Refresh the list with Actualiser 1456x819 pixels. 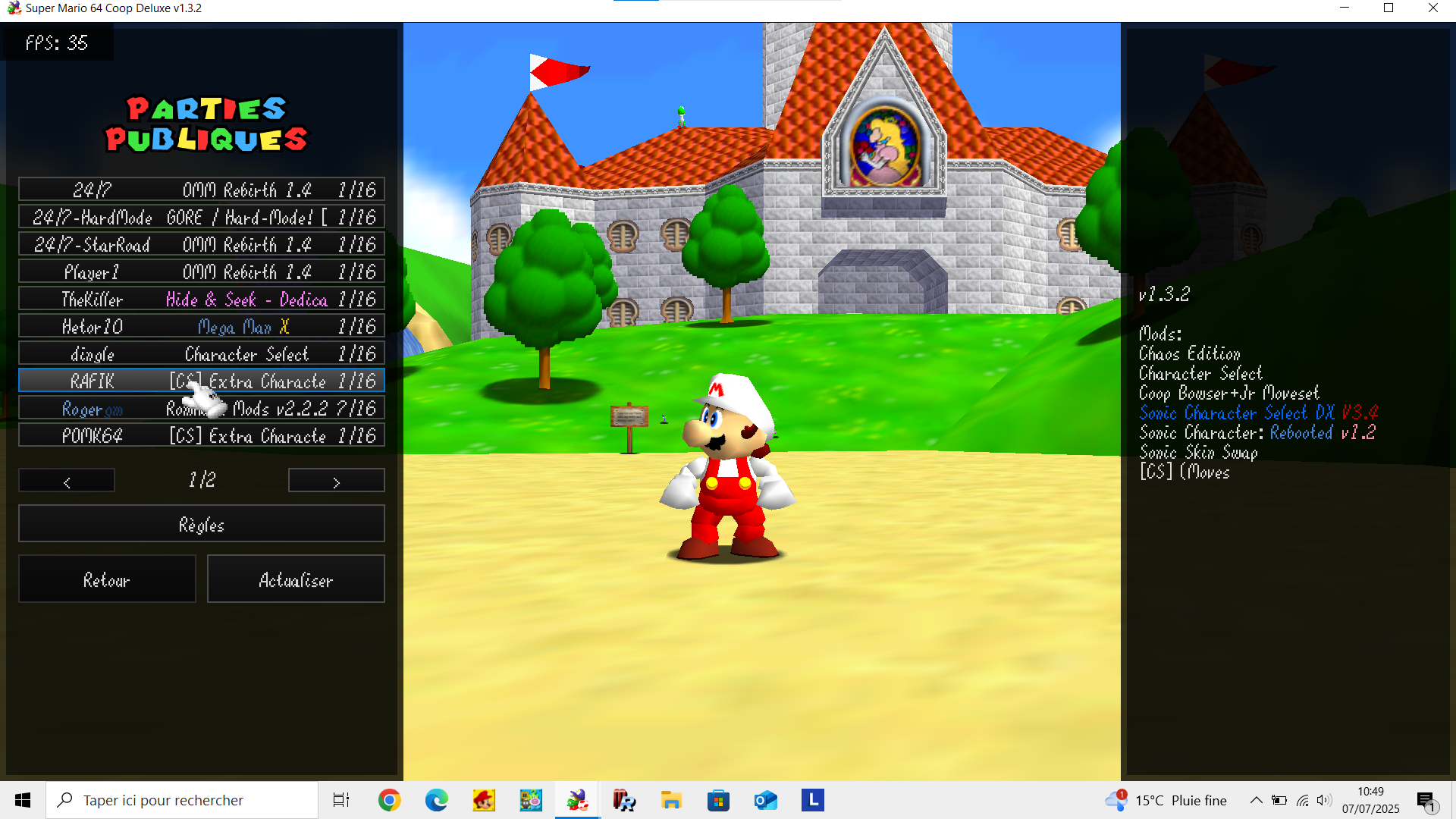[x=296, y=579]
